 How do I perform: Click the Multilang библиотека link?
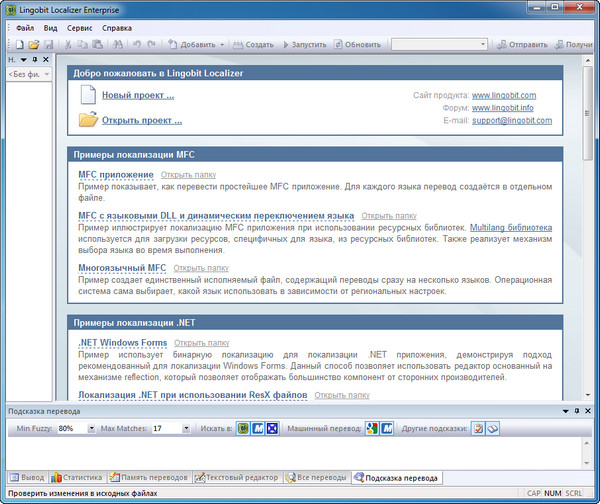(511, 228)
